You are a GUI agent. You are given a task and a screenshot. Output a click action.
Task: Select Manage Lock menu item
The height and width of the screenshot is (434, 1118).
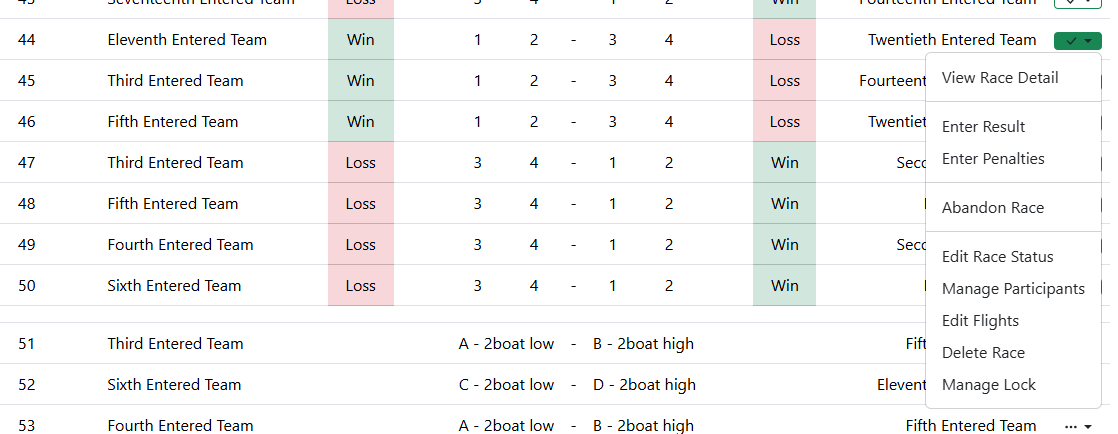click(x=989, y=385)
